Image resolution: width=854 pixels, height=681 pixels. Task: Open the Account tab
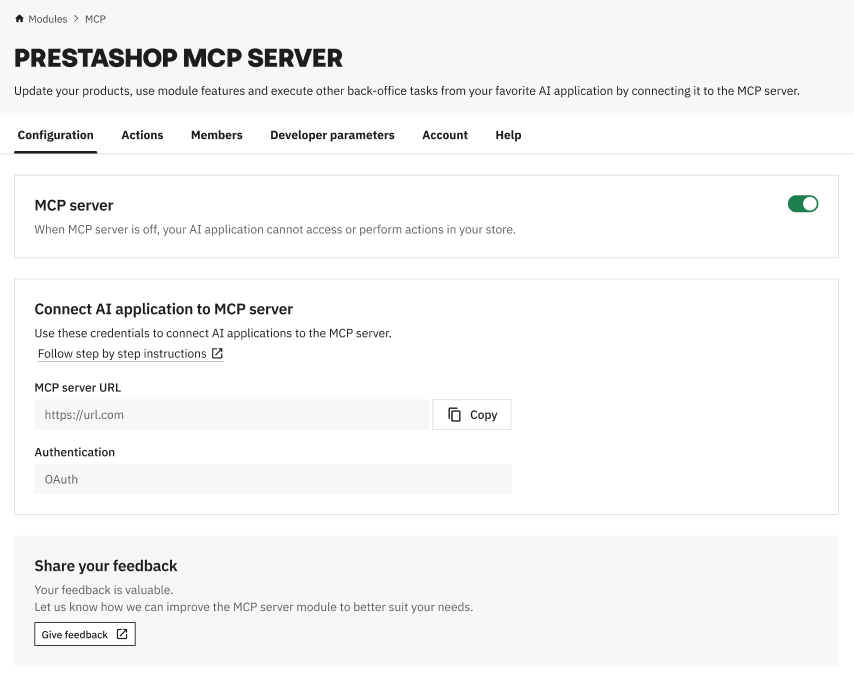[445, 135]
